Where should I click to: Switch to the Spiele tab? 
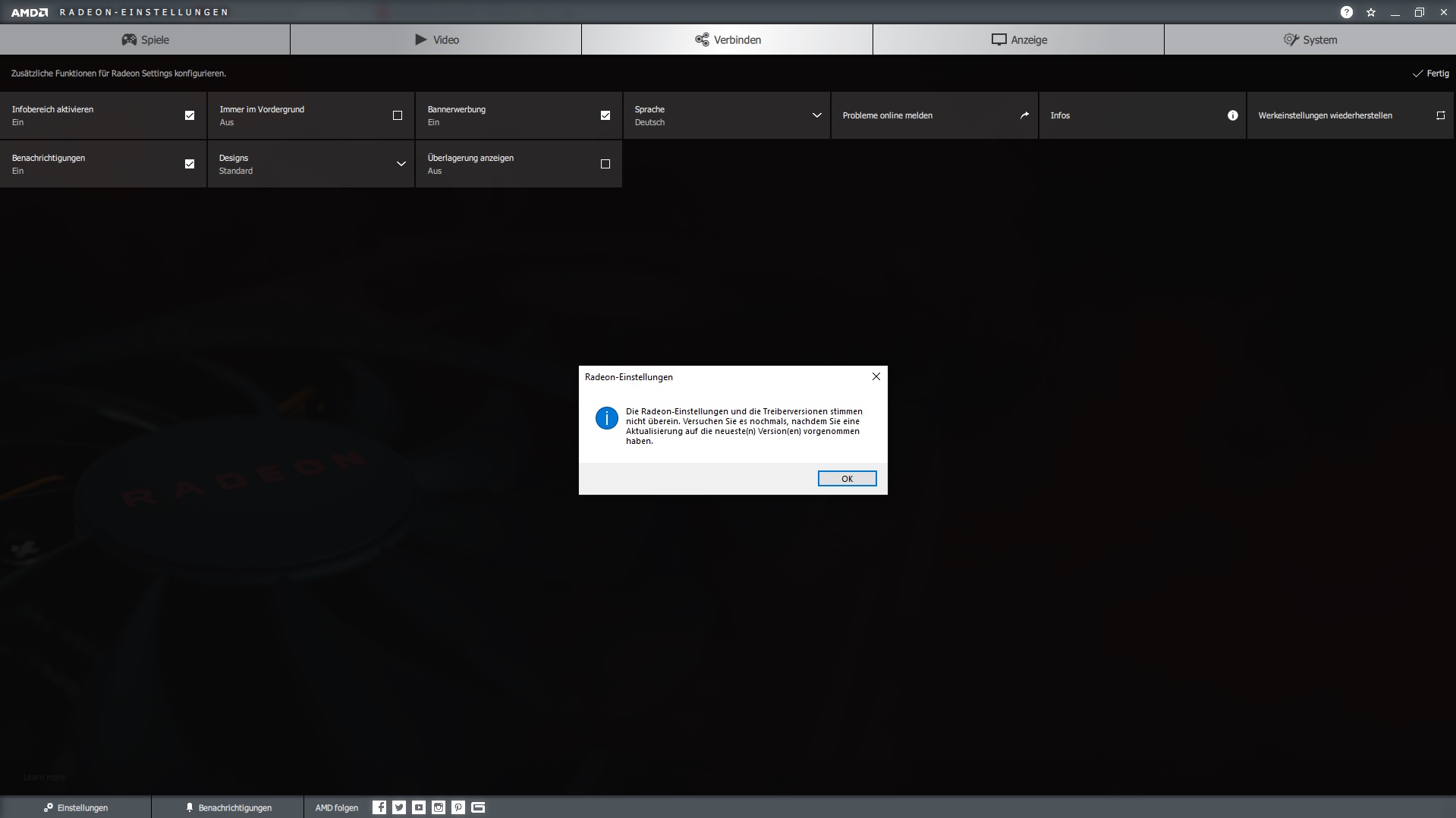[x=145, y=39]
